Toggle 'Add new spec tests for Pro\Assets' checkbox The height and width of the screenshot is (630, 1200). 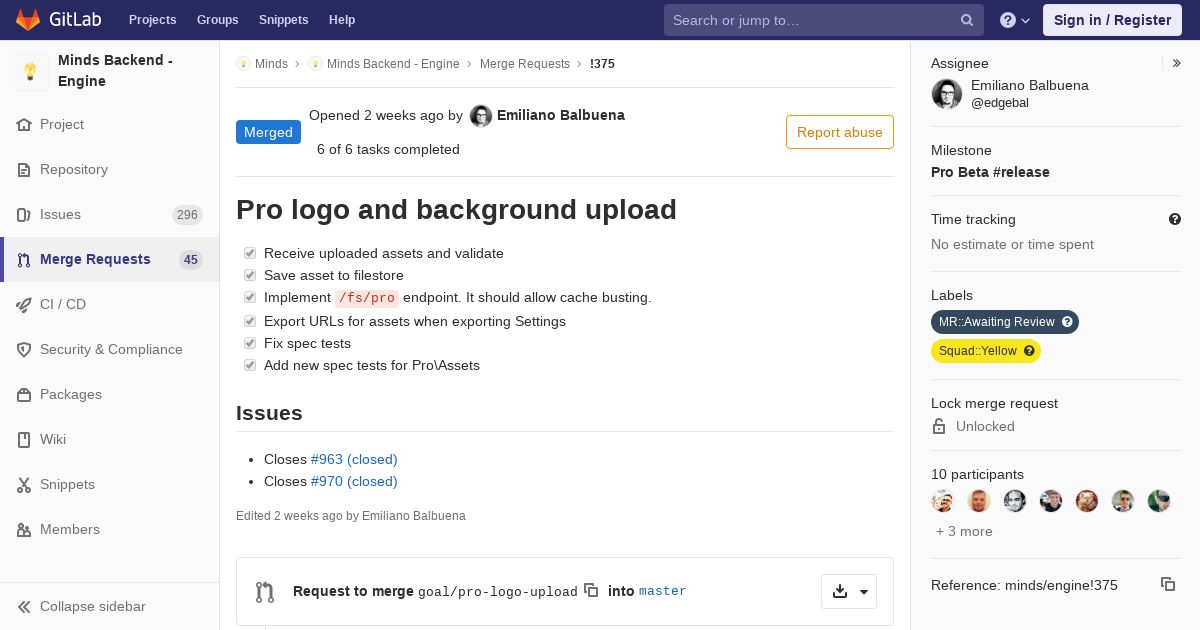tap(250, 365)
